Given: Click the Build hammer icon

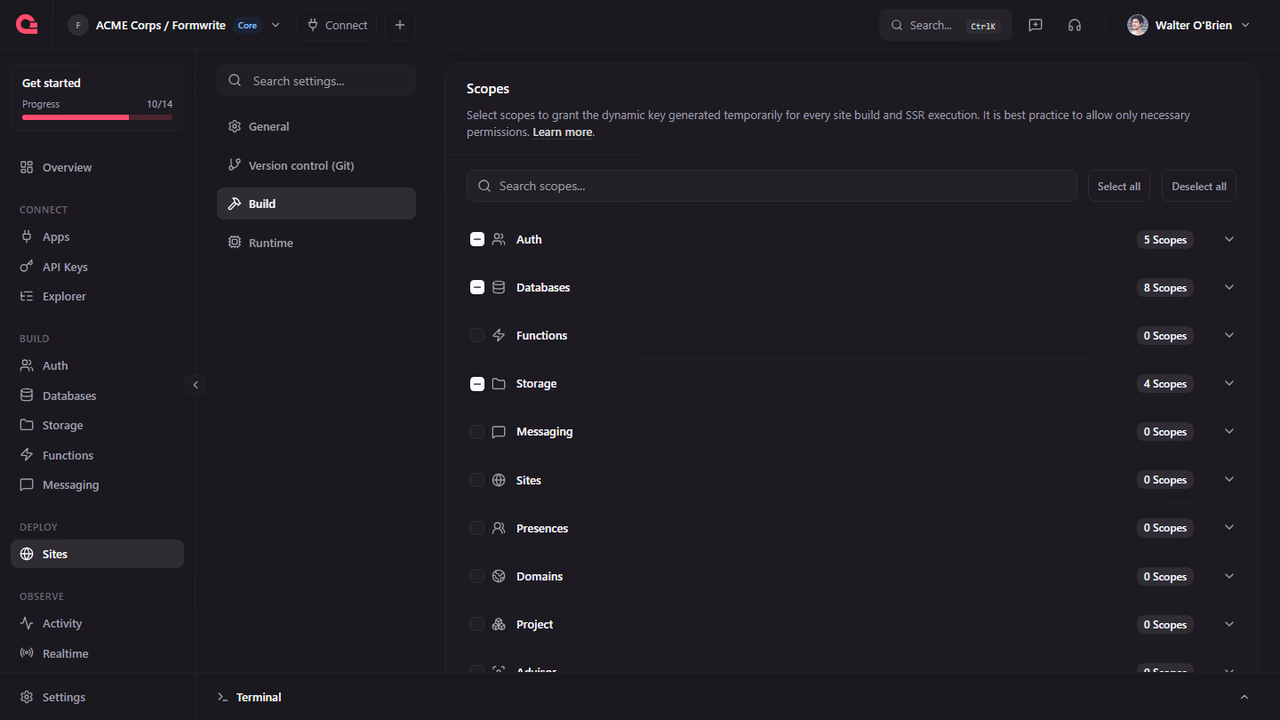Looking at the screenshot, I should pos(235,204).
